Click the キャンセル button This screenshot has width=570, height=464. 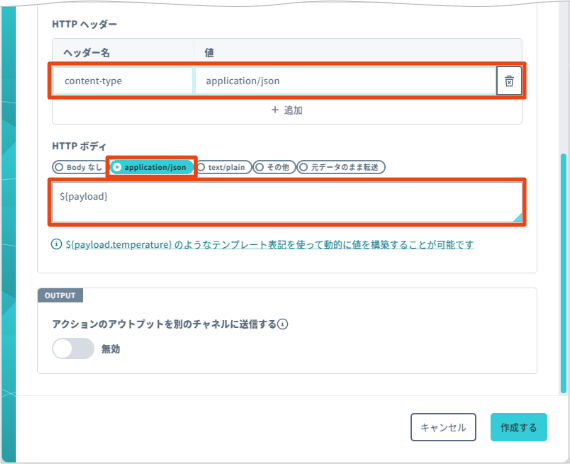click(x=443, y=427)
